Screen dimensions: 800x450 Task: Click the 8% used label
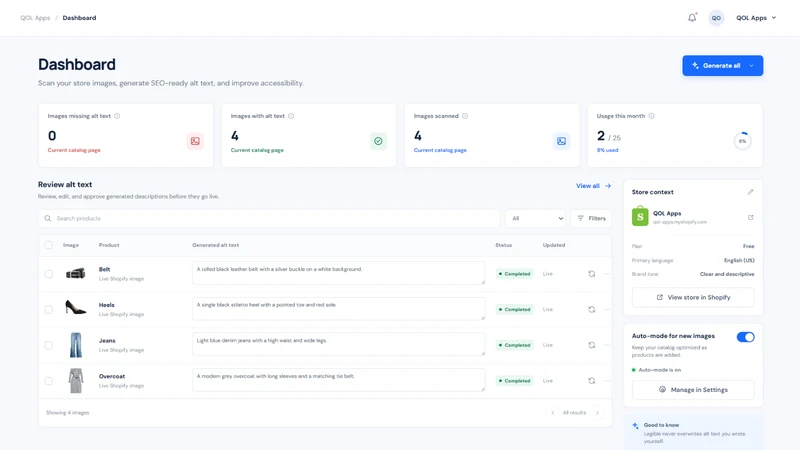point(607,150)
